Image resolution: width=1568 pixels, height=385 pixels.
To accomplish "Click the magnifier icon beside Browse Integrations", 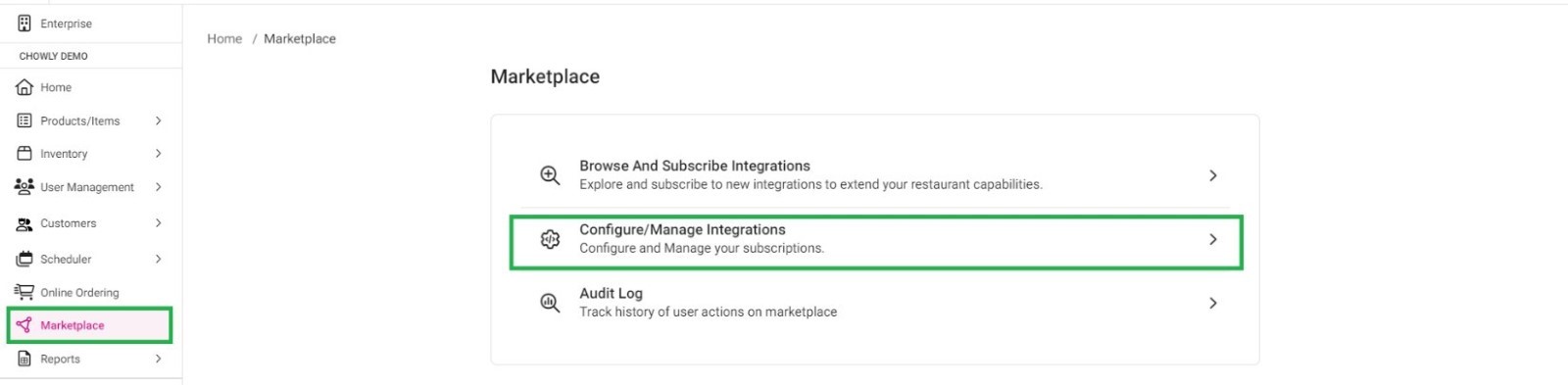I will pyautogui.click(x=551, y=175).
